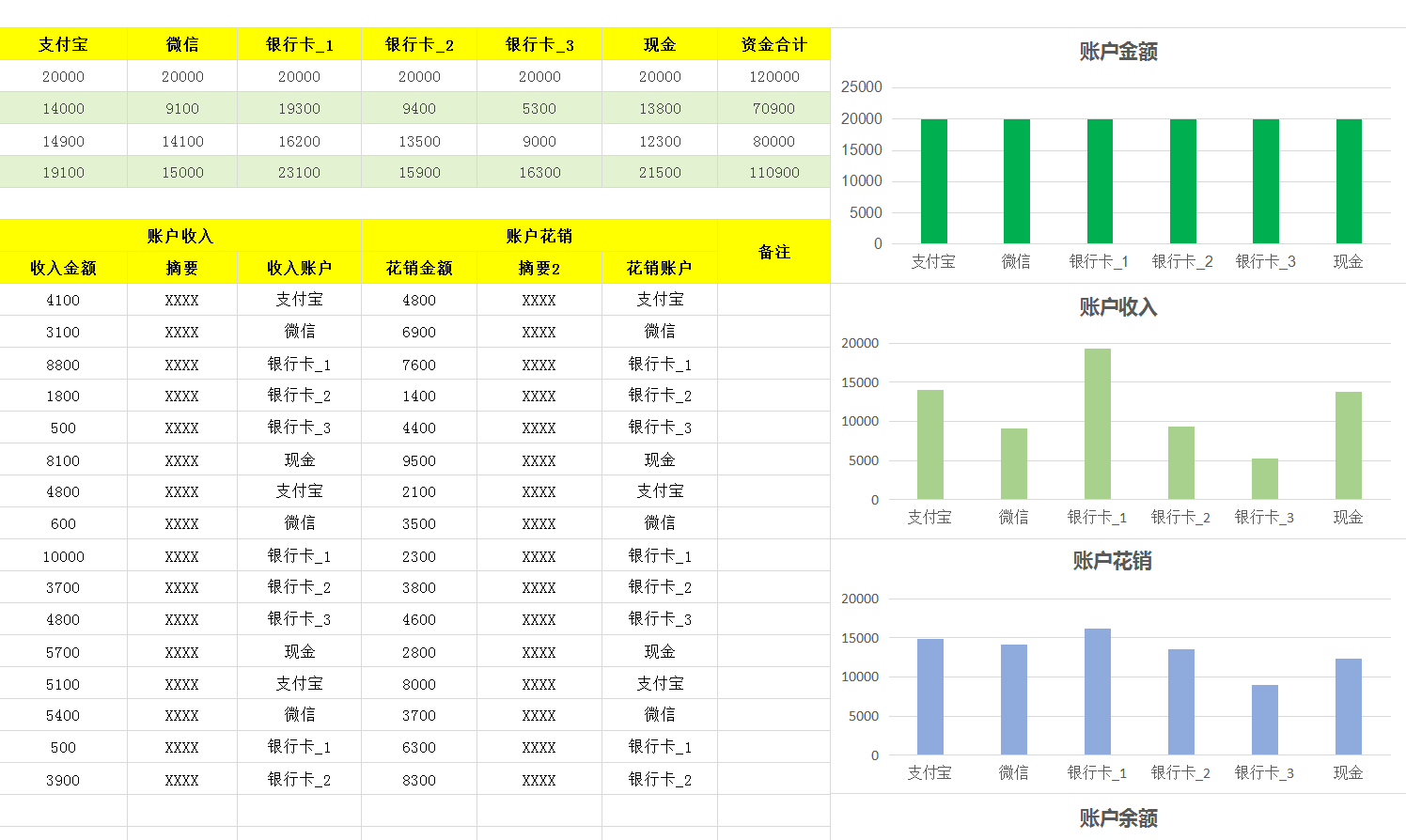Viewport: 1406px width, 840px height.
Task: Select the 花销账户 column header
Action: coord(660,268)
